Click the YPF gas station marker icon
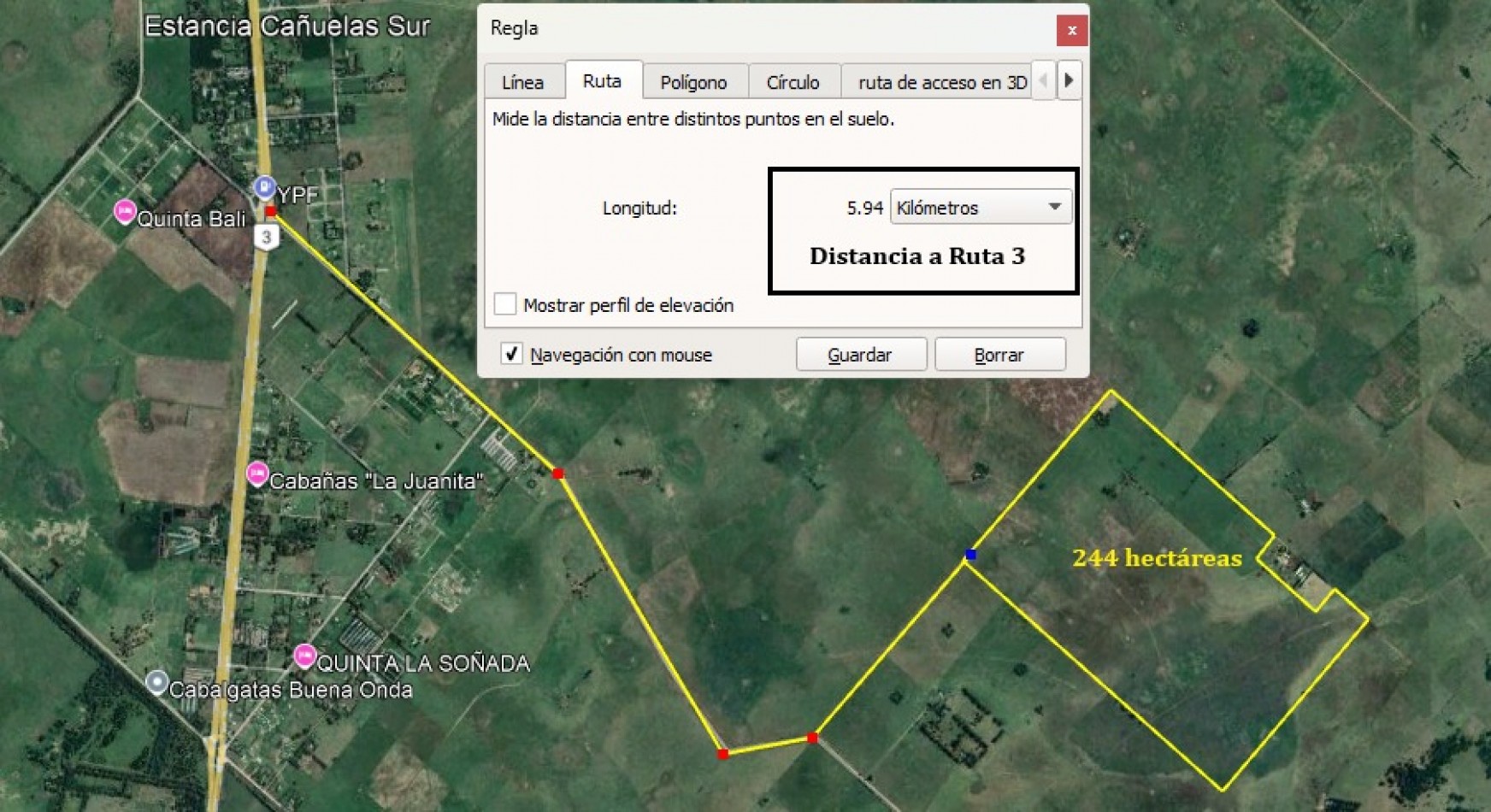Viewport: 1491px width, 812px height. (264, 186)
